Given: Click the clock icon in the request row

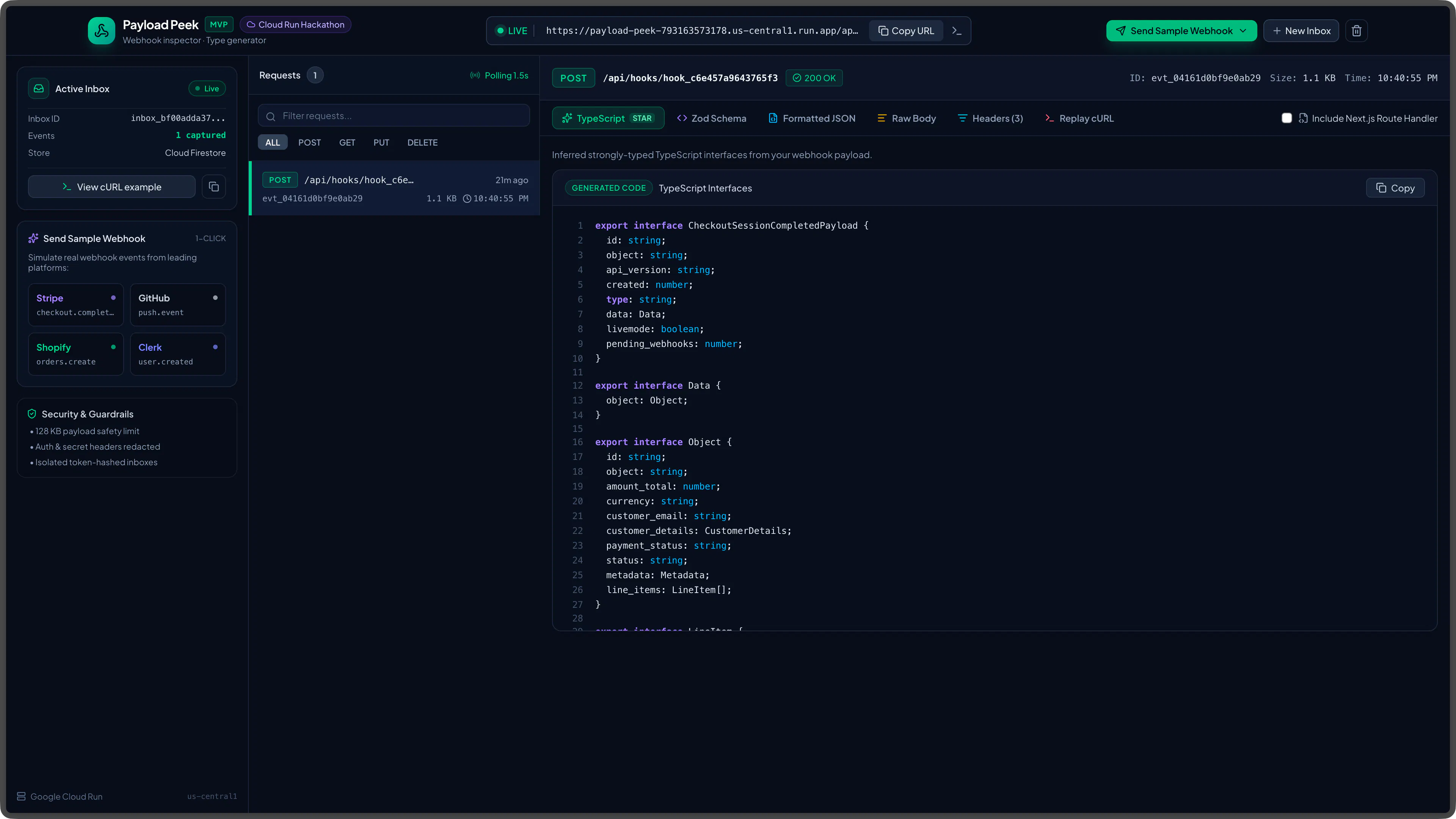Looking at the screenshot, I should tap(467, 198).
